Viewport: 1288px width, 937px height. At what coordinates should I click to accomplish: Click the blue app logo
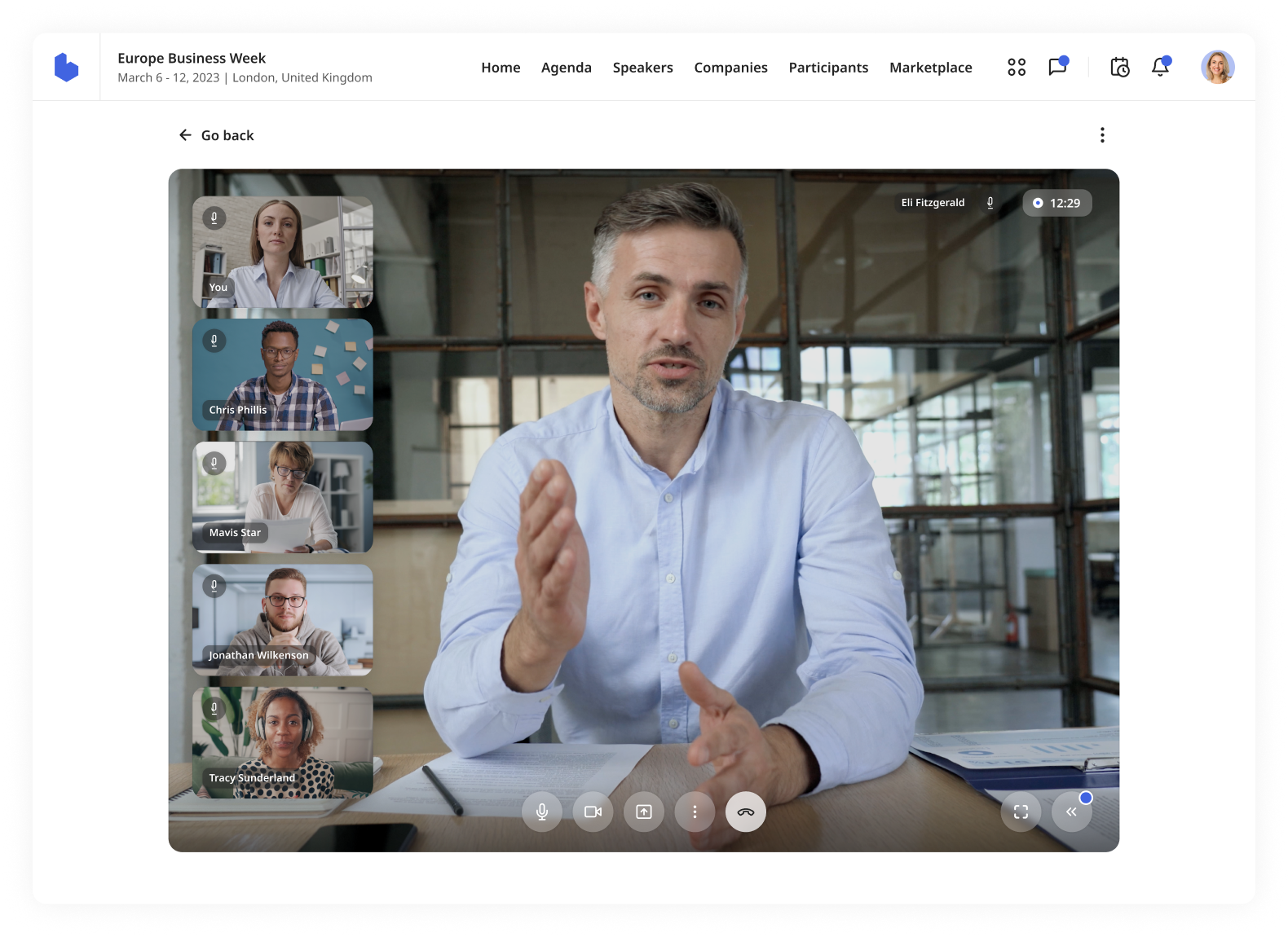tap(66, 67)
